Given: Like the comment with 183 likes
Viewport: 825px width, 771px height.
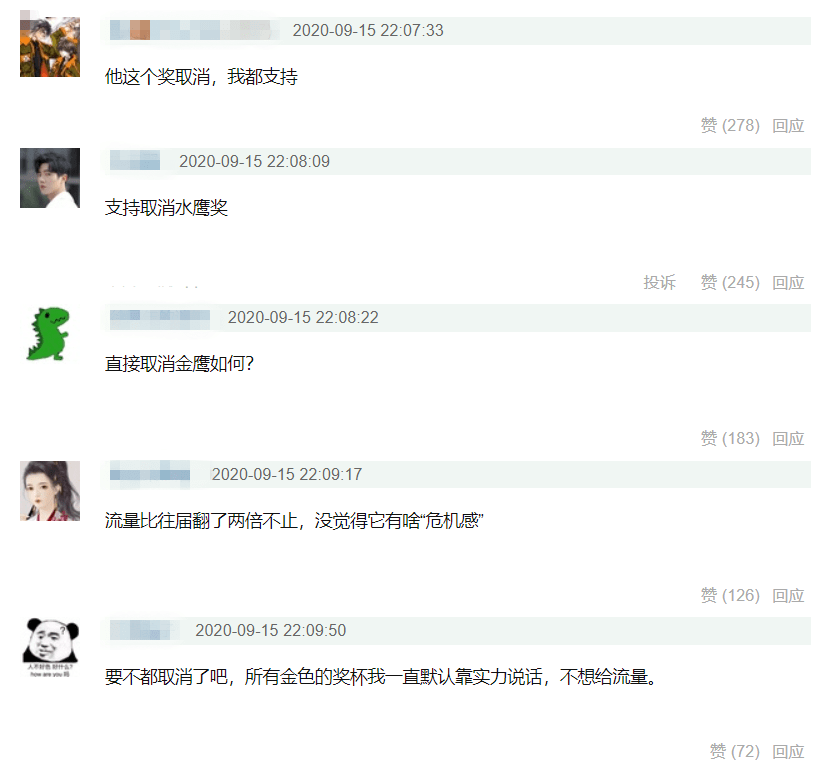Looking at the screenshot, I should click(730, 438).
